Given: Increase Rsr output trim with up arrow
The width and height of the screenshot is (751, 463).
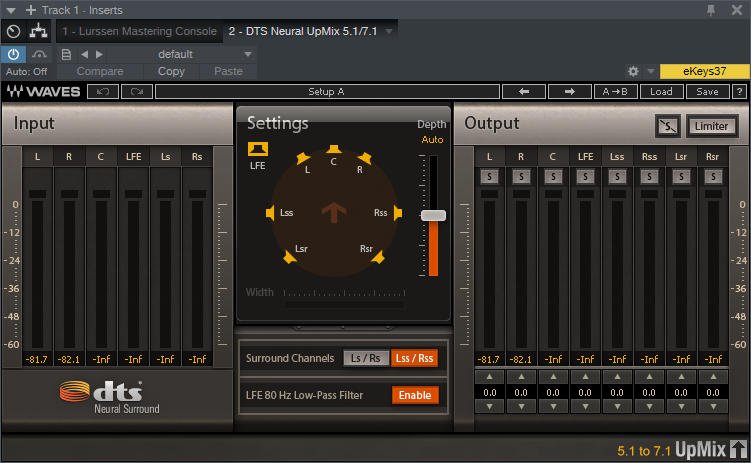Looking at the screenshot, I should (x=713, y=377).
